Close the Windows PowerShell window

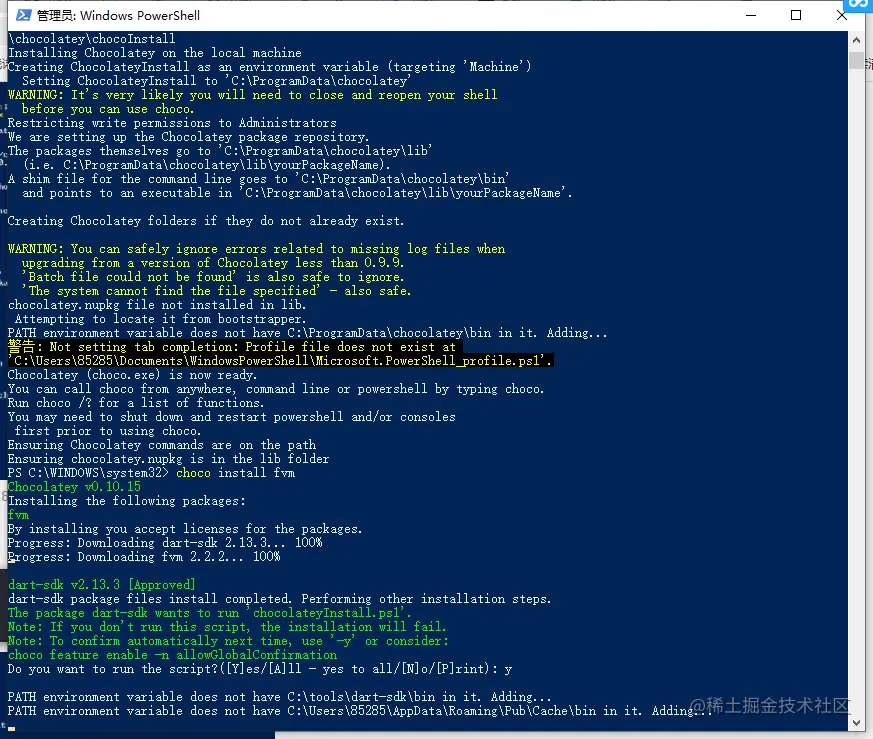click(841, 16)
